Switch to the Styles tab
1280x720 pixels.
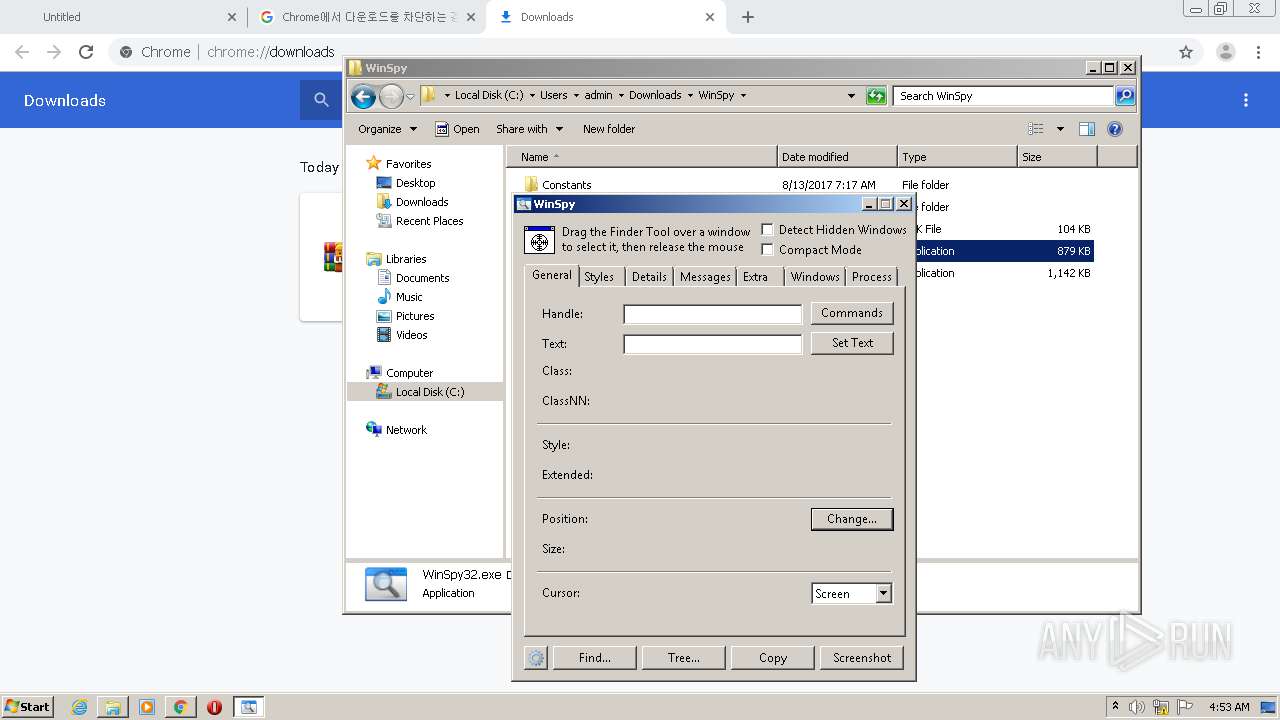[x=599, y=277]
